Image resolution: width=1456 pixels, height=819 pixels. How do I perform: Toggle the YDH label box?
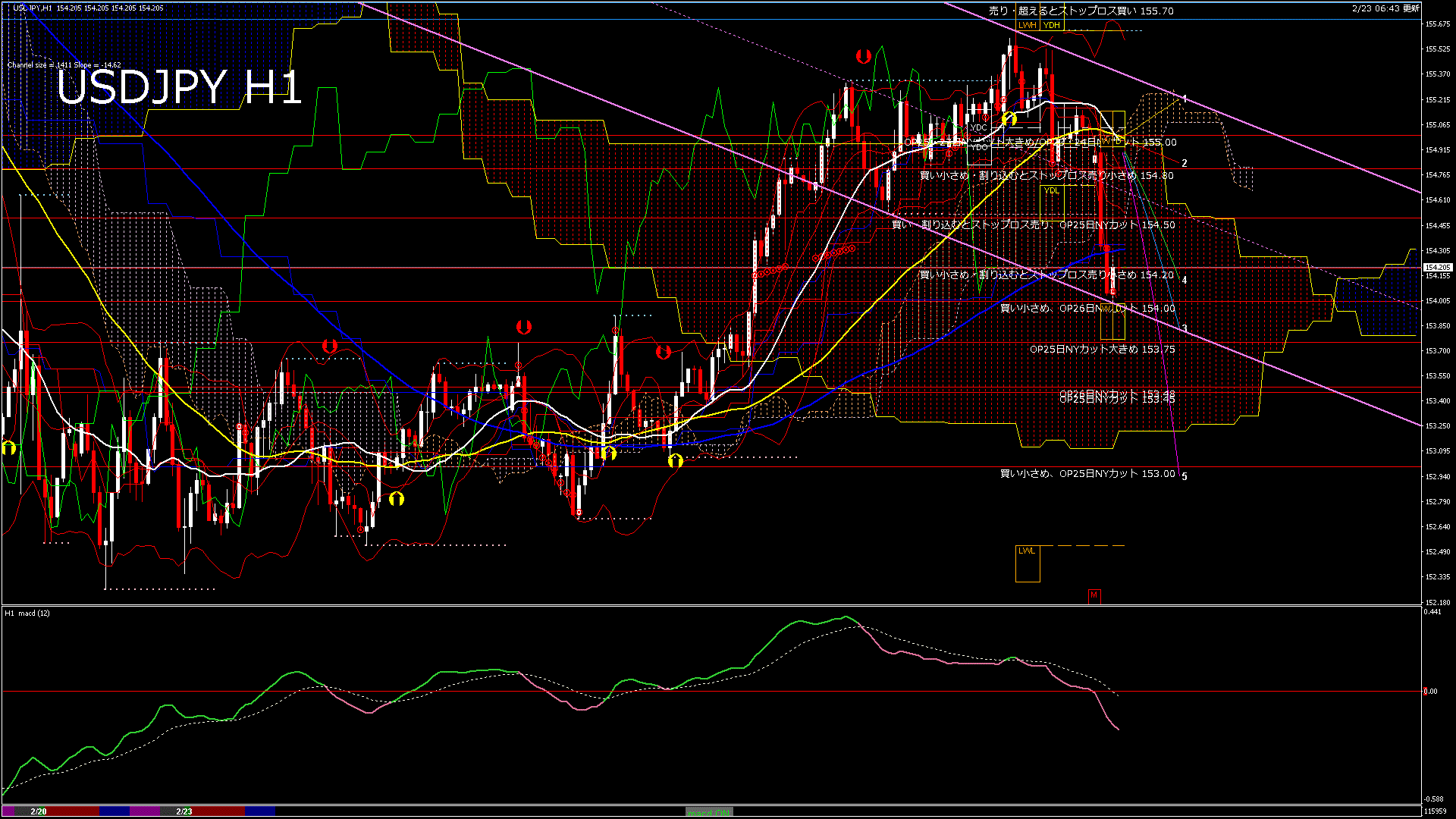pyautogui.click(x=1051, y=25)
